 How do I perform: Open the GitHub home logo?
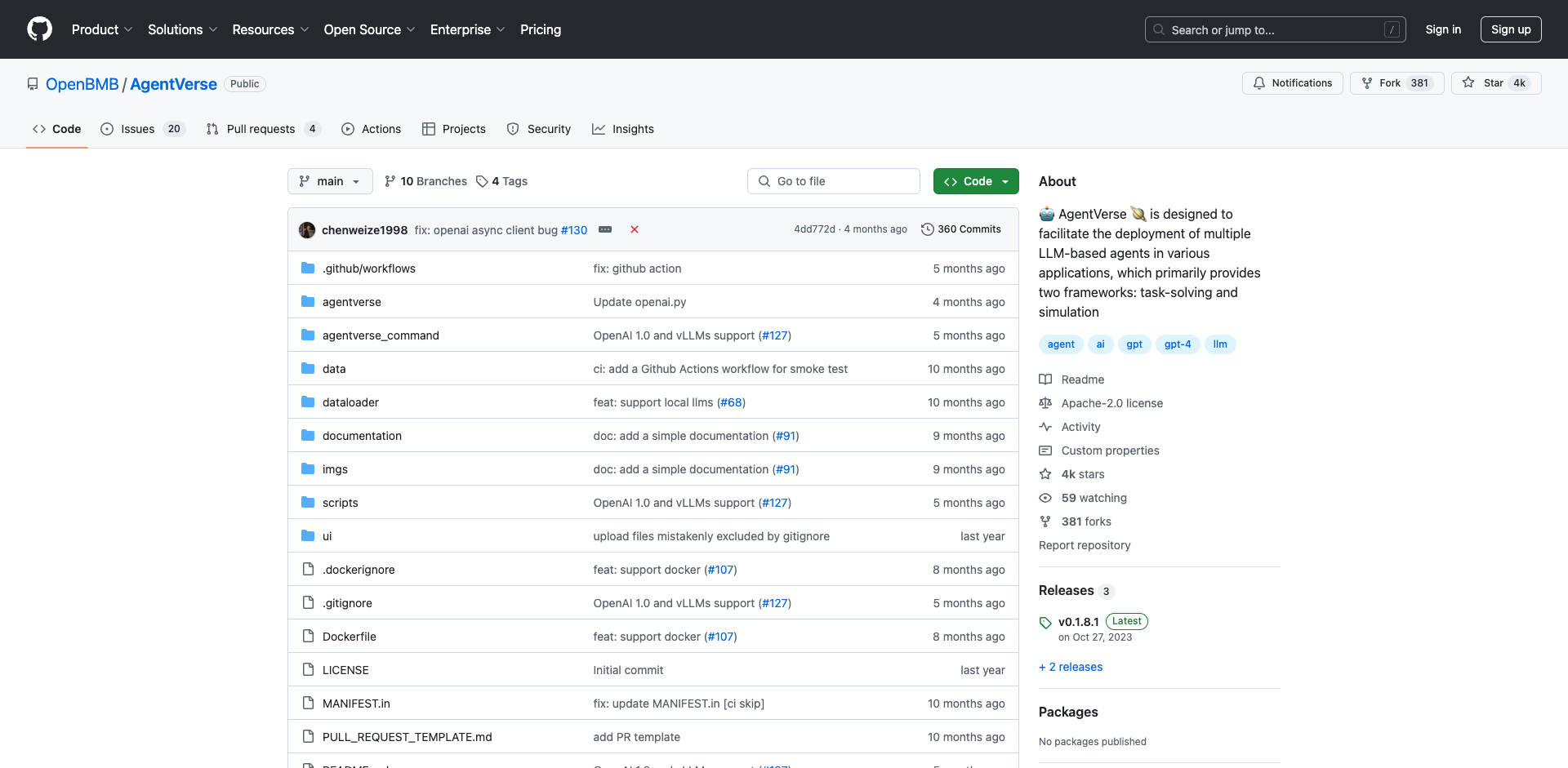click(x=39, y=29)
